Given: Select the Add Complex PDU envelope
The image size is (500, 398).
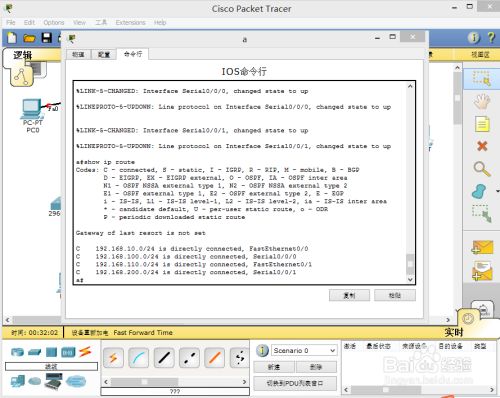Looking at the screenshot, I should [482, 271].
